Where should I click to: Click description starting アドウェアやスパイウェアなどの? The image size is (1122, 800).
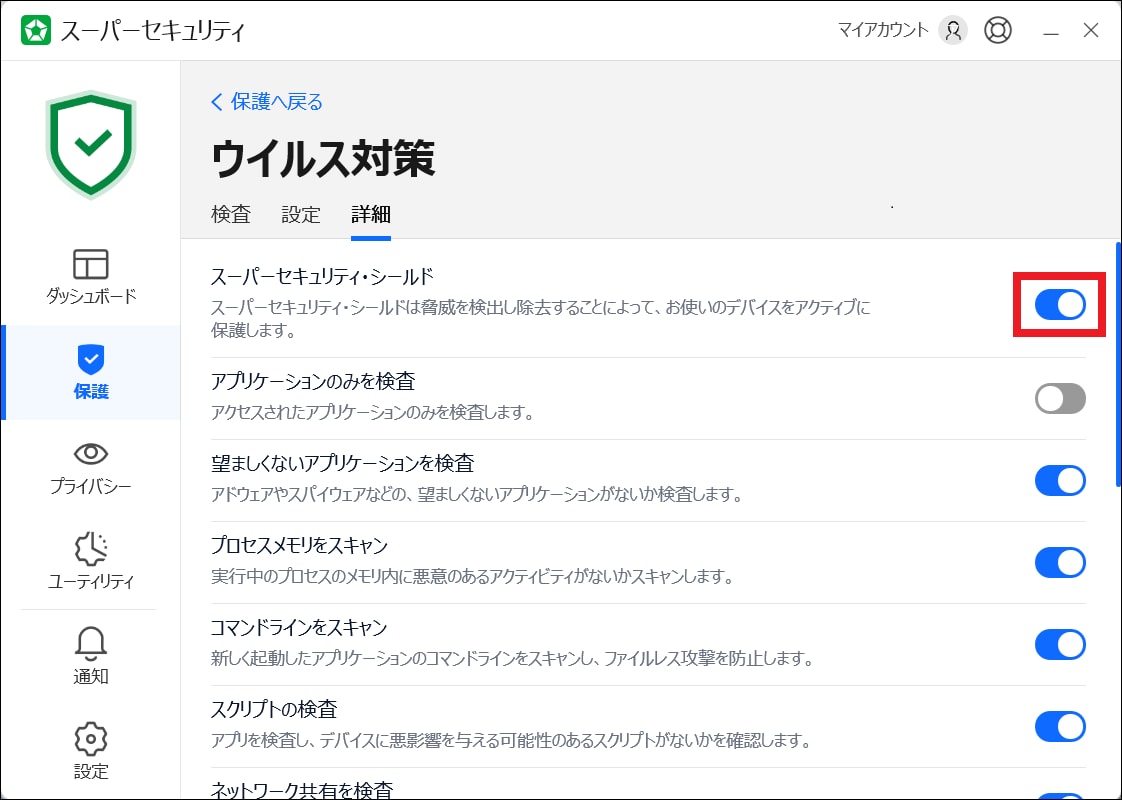[477, 494]
